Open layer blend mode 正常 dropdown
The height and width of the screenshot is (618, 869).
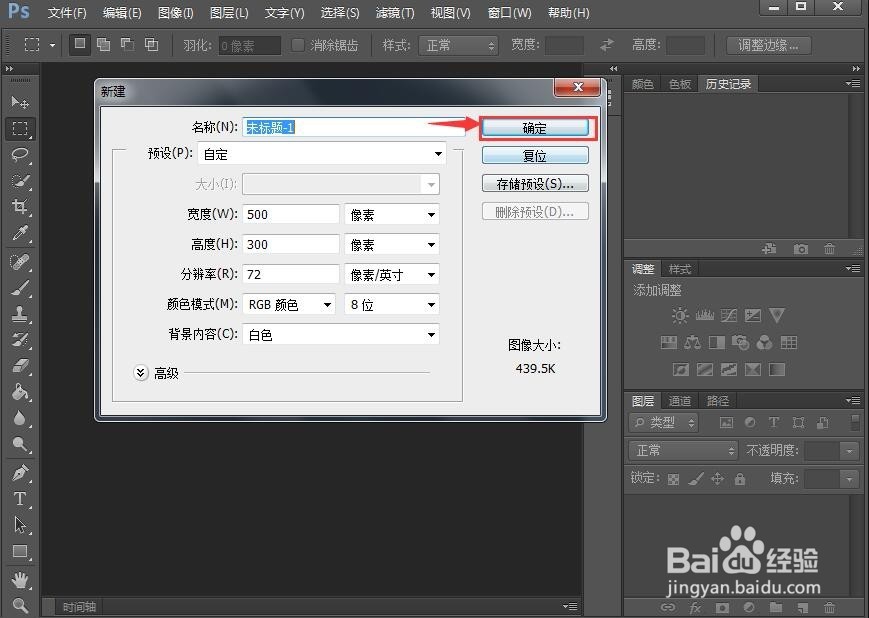pyautogui.click(x=683, y=450)
